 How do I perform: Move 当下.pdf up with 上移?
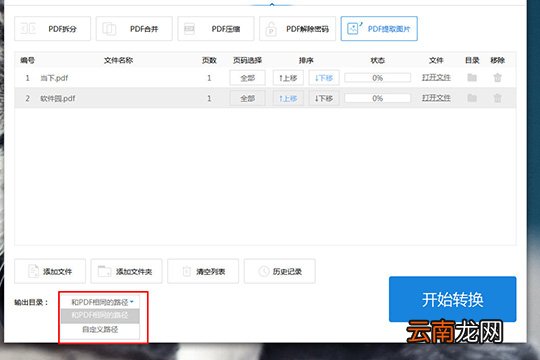(x=288, y=78)
